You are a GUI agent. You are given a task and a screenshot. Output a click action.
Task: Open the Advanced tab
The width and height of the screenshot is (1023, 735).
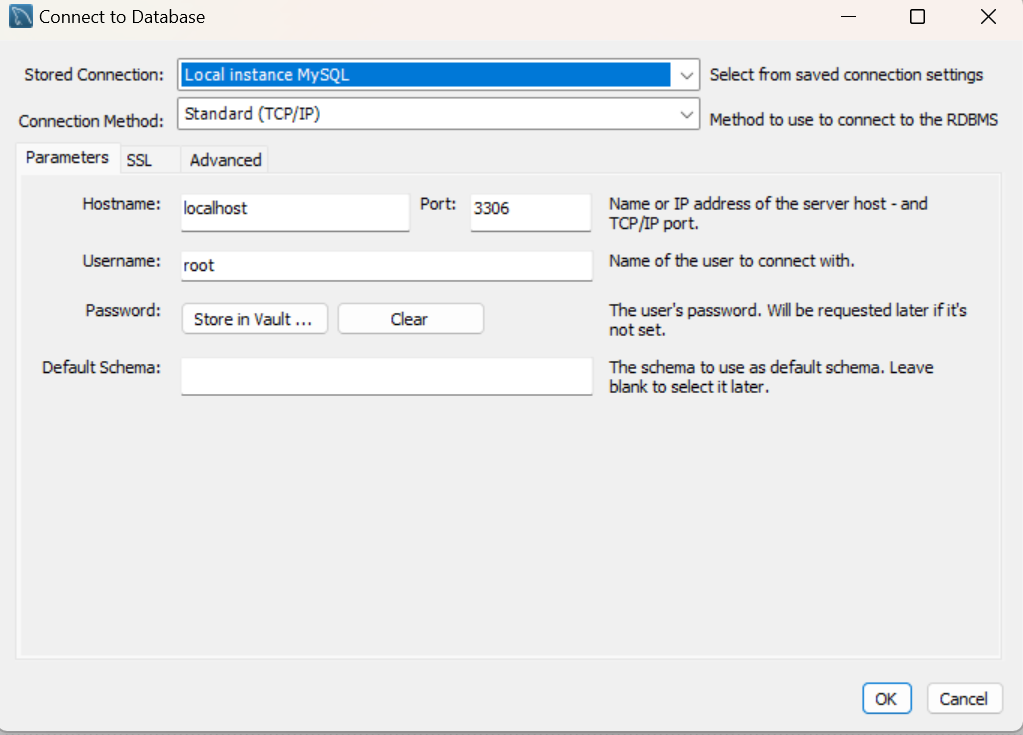[x=225, y=160]
